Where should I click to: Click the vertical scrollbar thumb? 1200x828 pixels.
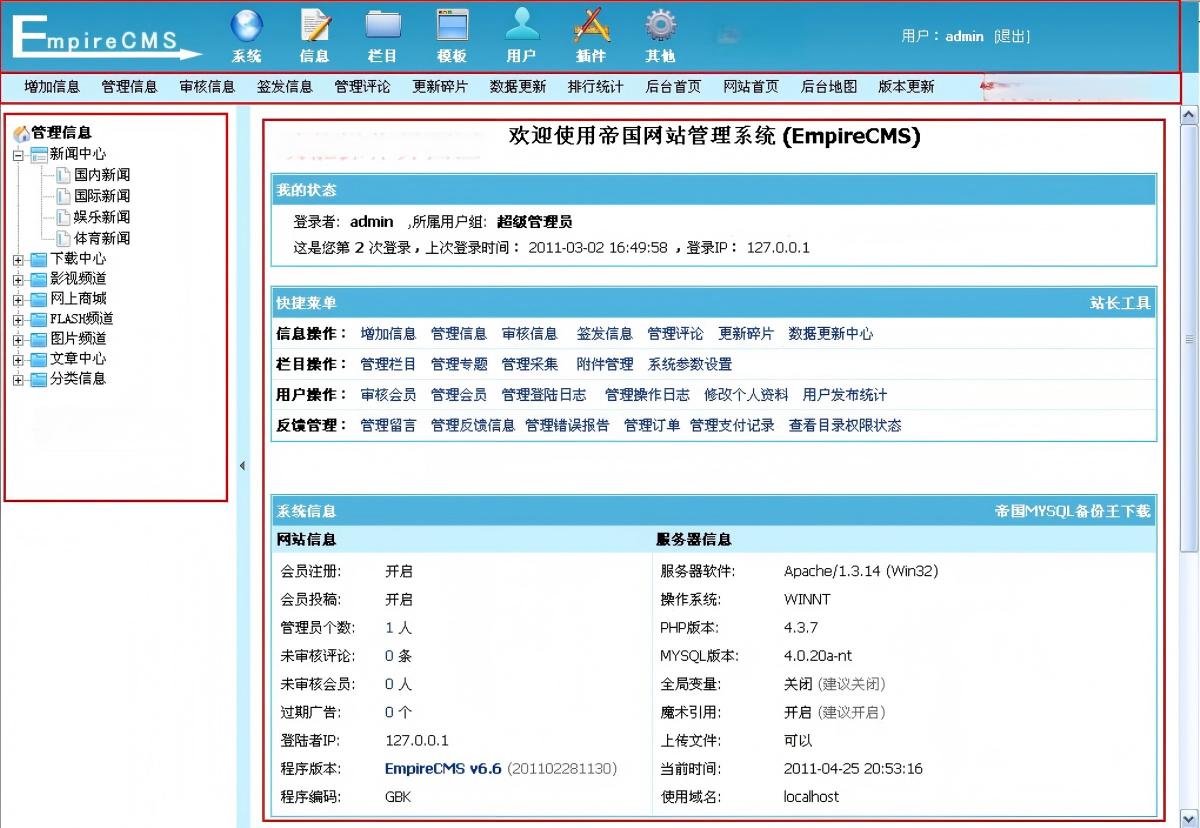tap(1190, 340)
